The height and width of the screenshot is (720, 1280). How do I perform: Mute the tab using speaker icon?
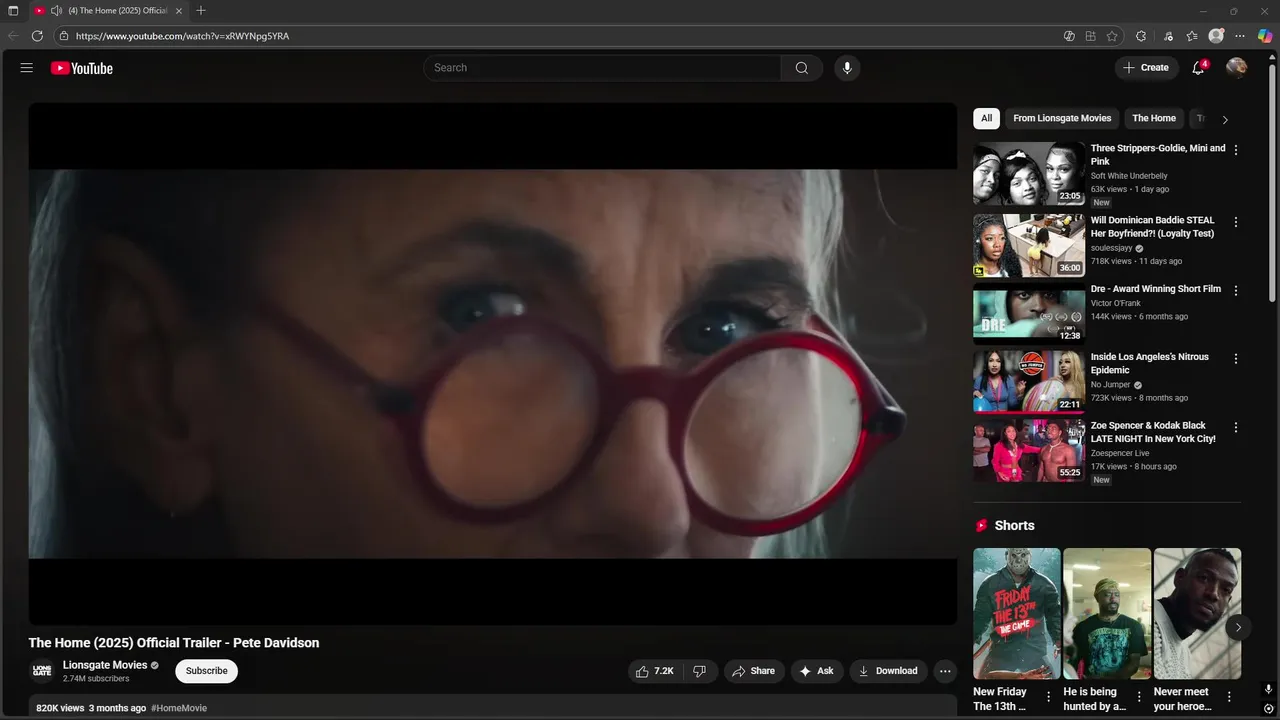tap(56, 11)
